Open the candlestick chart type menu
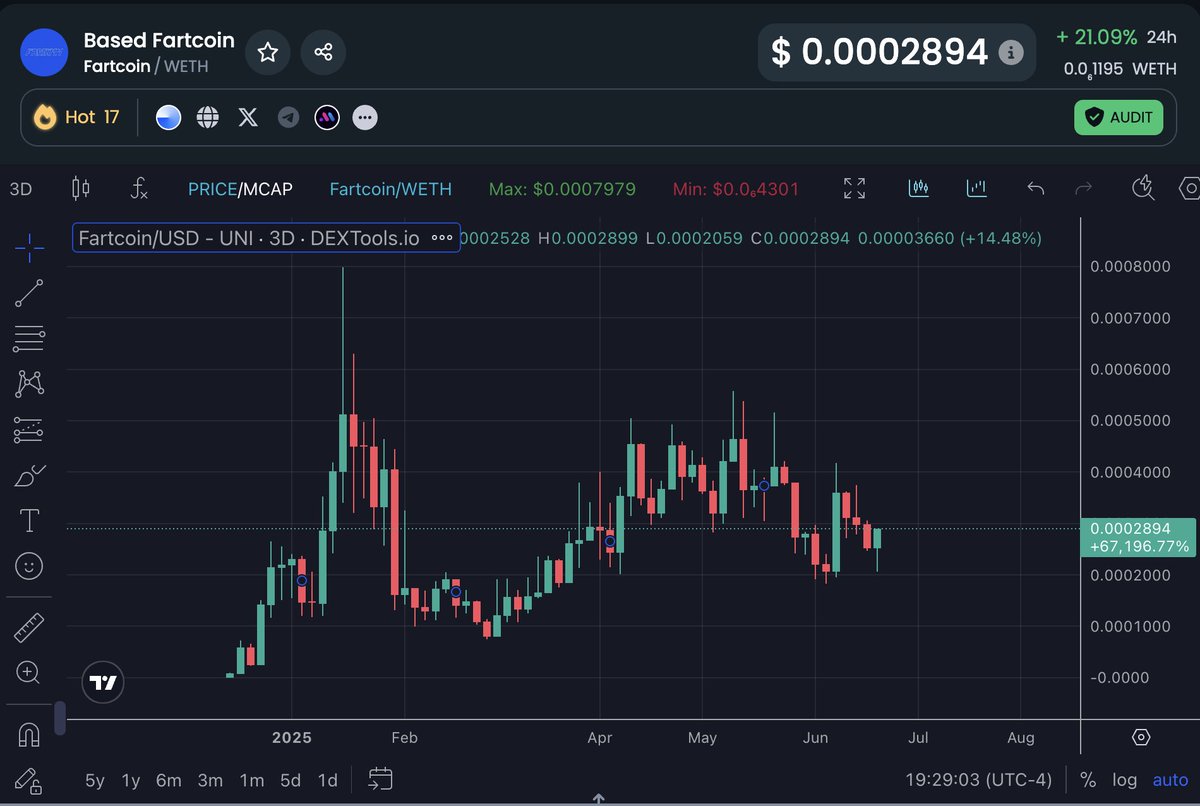The image size is (1200, 806). (81, 188)
